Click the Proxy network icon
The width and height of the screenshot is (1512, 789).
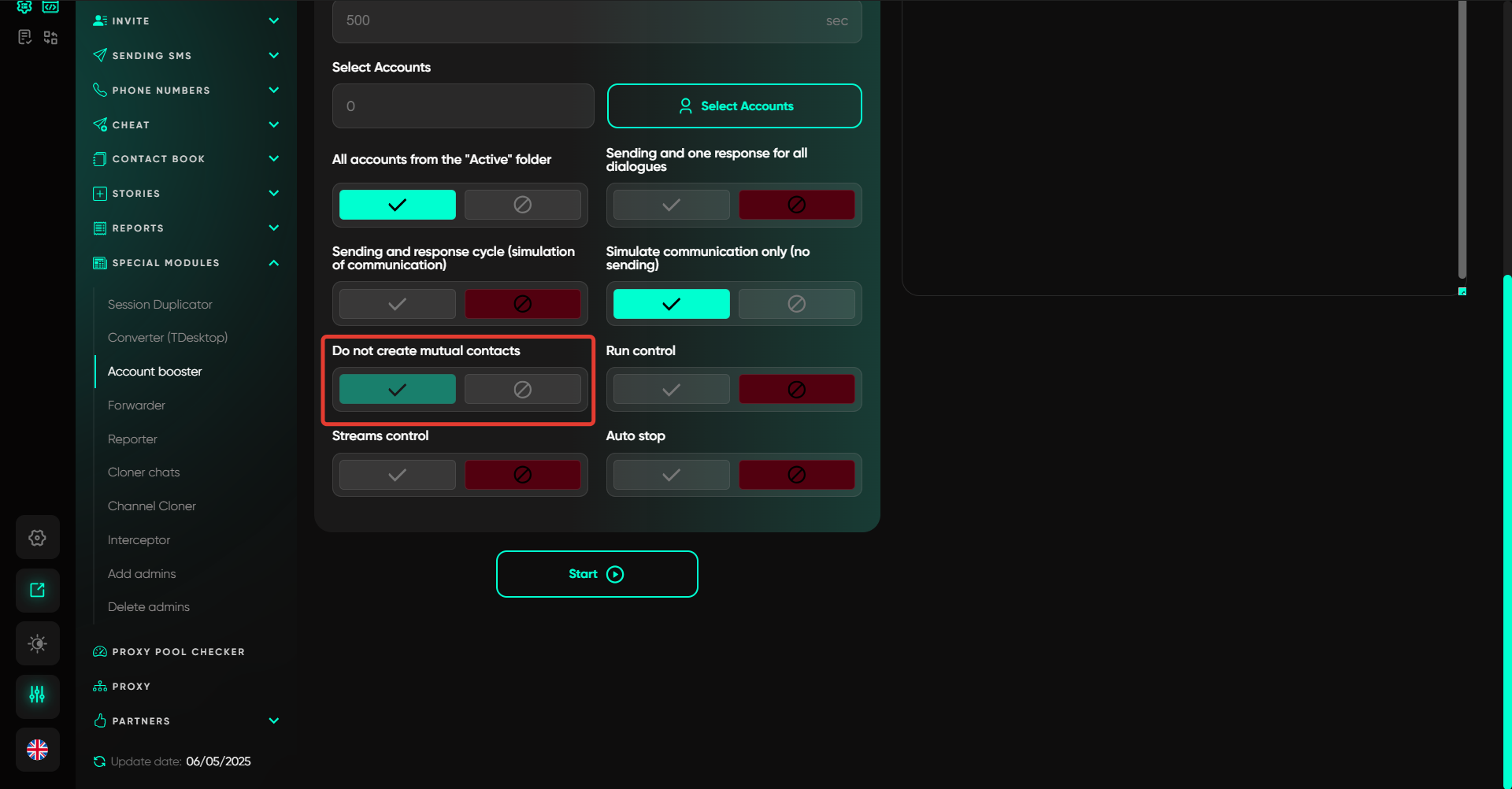100,687
